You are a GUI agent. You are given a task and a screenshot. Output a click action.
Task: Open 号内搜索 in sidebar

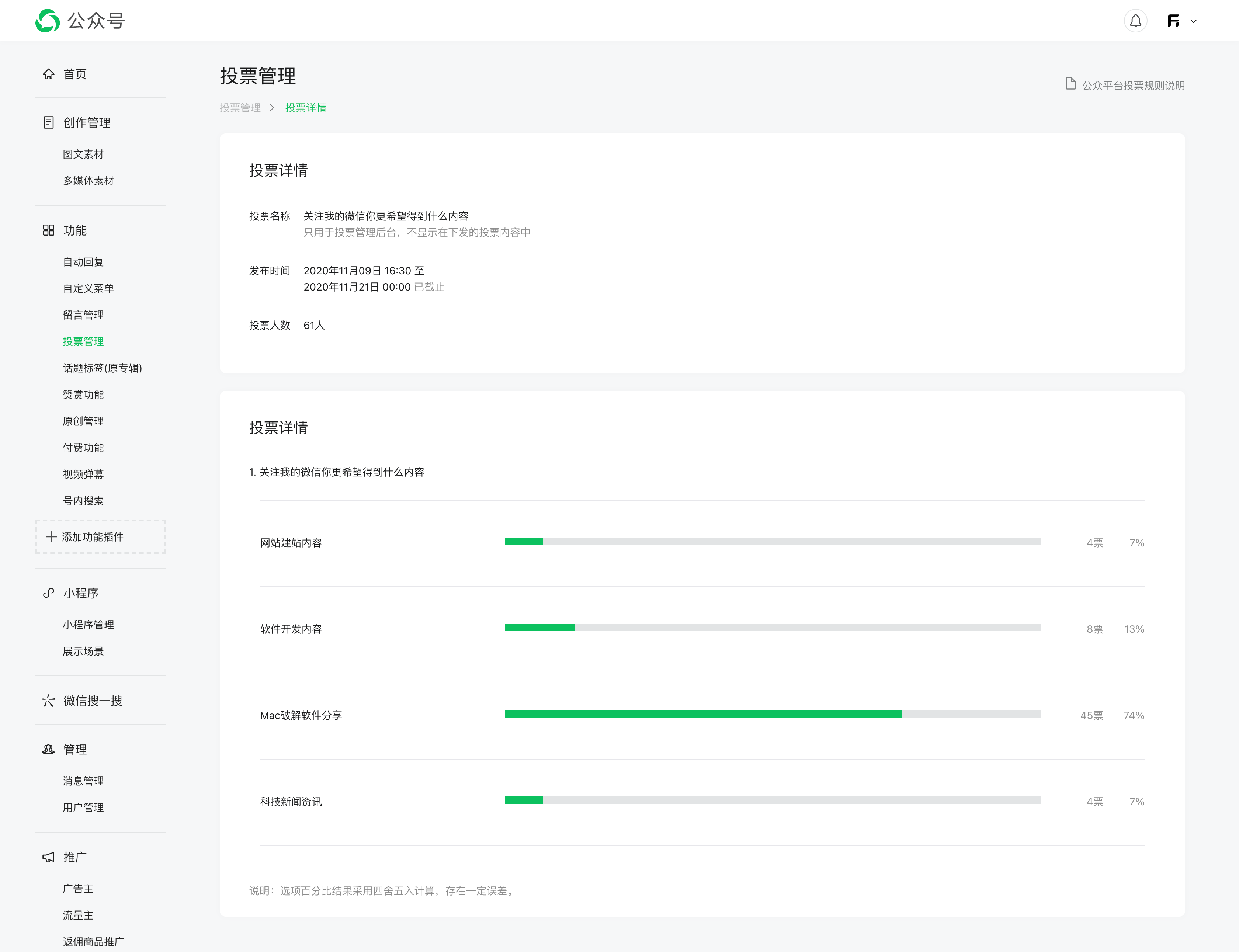83,501
